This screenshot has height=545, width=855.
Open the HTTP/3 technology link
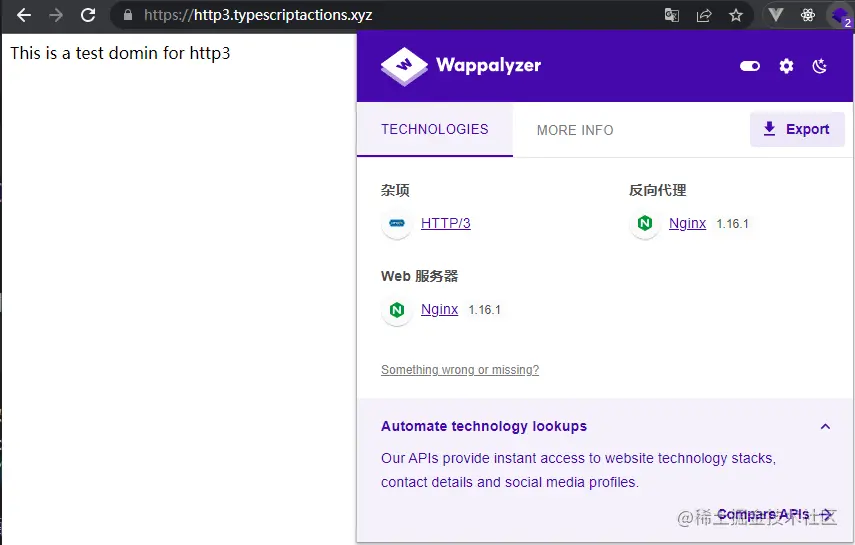point(445,223)
